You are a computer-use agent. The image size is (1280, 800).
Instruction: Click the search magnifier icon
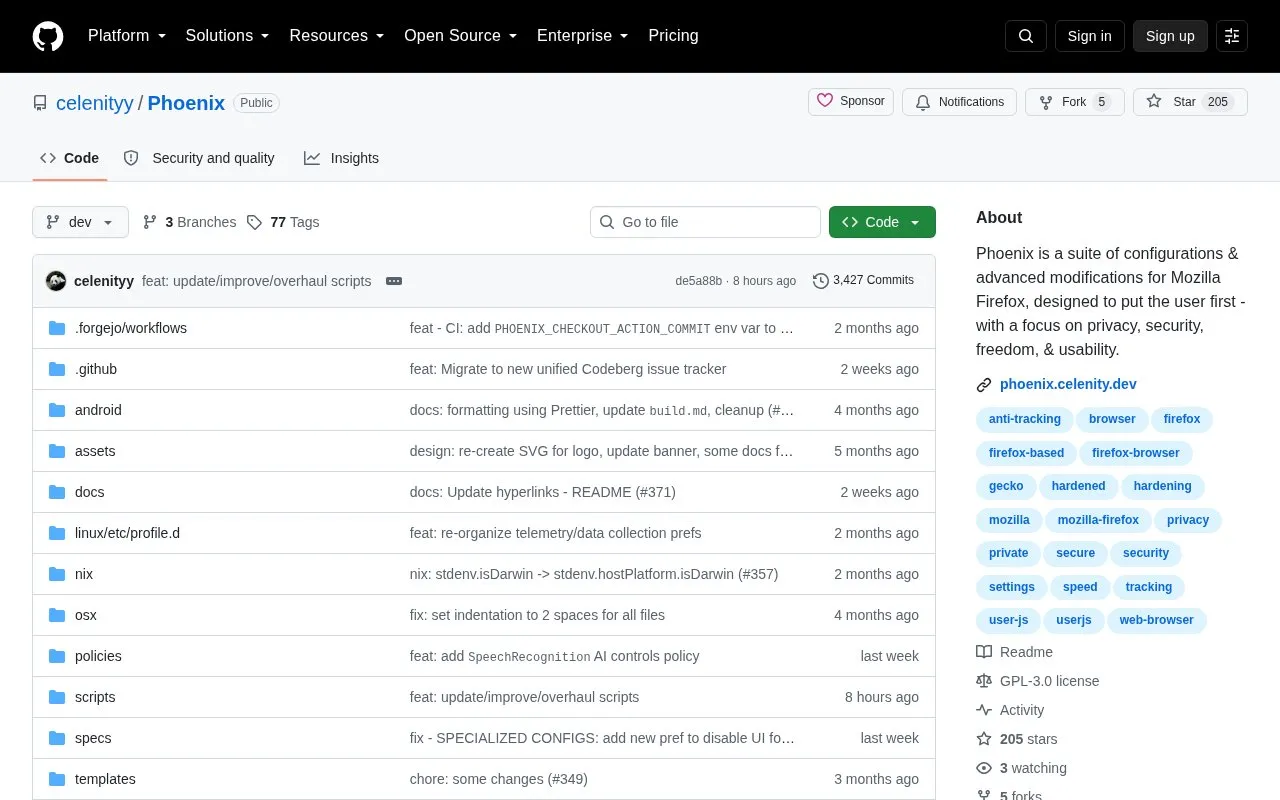coord(1026,36)
